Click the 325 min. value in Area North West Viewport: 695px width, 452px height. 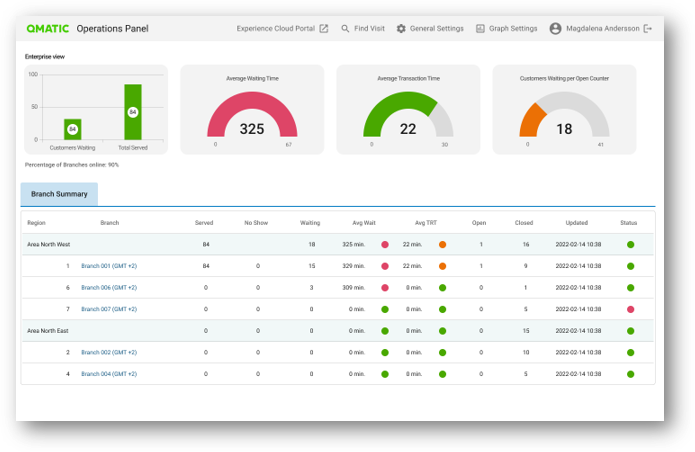click(x=353, y=245)
